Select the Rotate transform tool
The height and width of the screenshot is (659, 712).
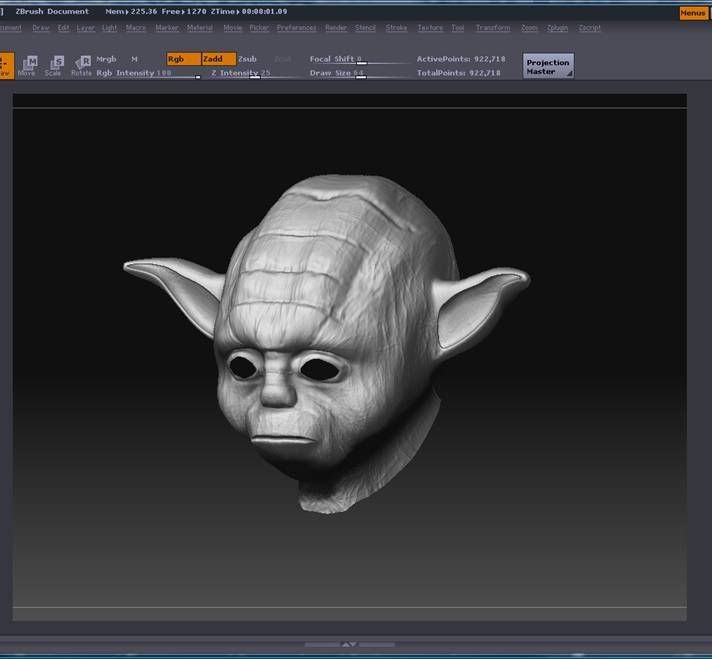[x=82, y=66]
